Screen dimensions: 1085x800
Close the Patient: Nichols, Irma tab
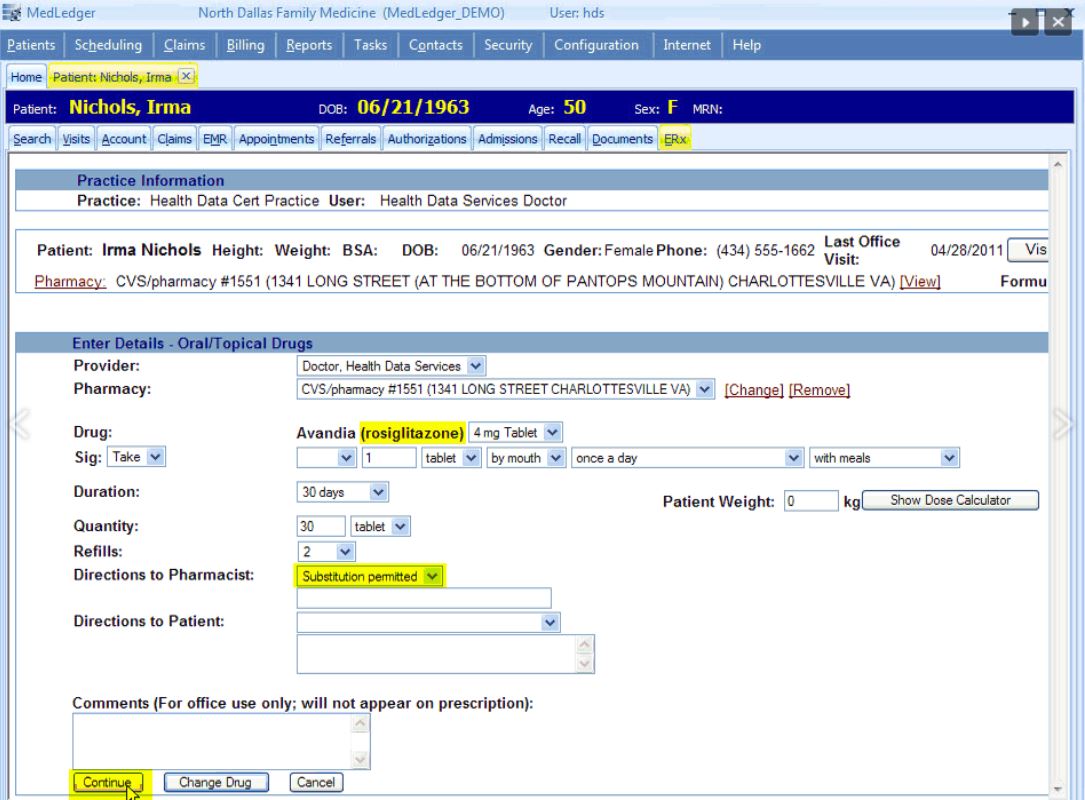[x=186, y=76]
